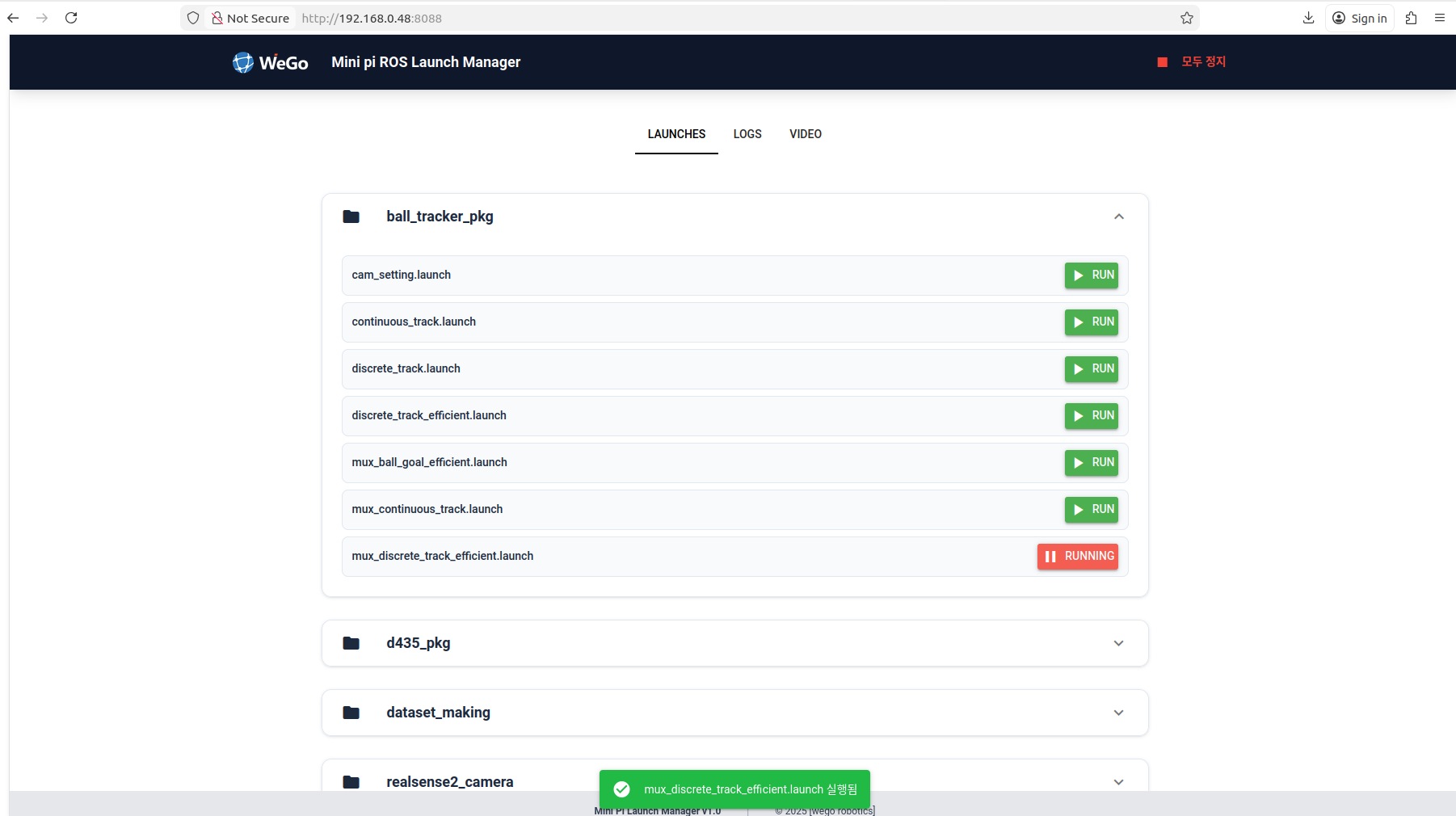Select the mux_discrete_track_efficient.launch row label
The image size is (1456, 816).
click(x=442, y=556)
